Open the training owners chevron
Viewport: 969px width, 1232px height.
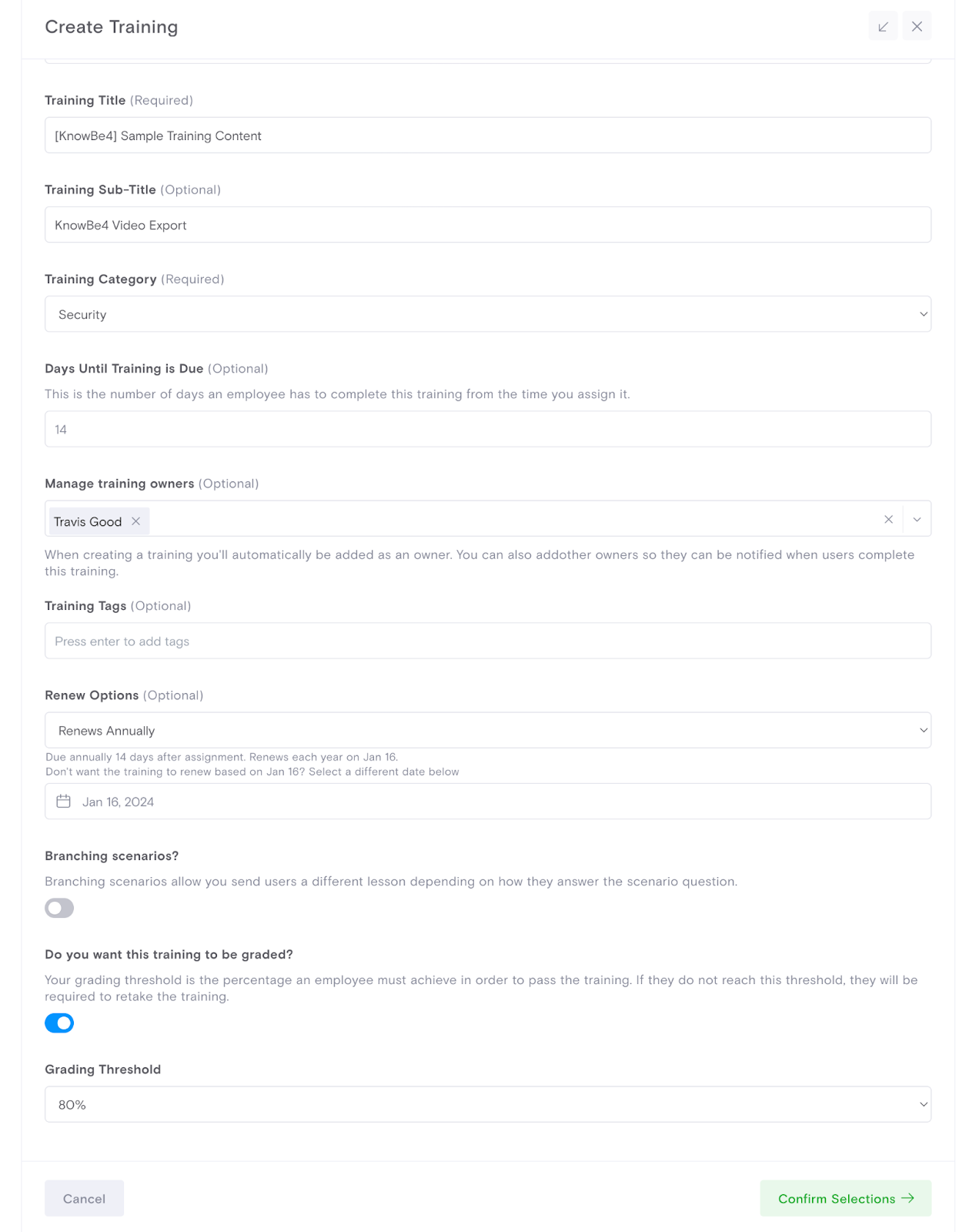tap(917, 519)
